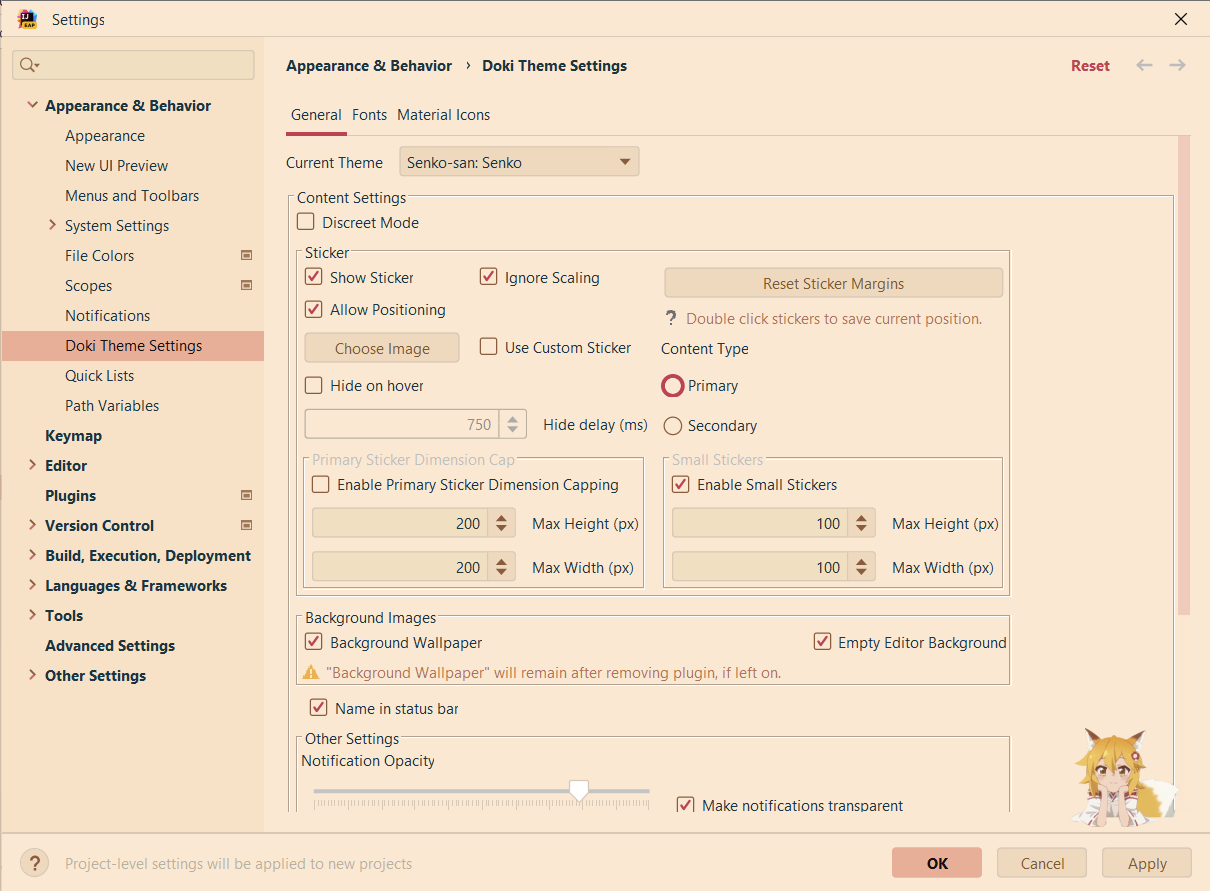Click the magnifier icon in the search field

(30, 64)
